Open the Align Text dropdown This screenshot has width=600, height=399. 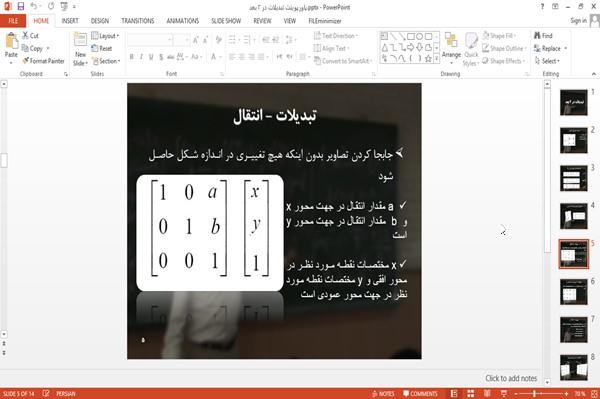point(331,48)
